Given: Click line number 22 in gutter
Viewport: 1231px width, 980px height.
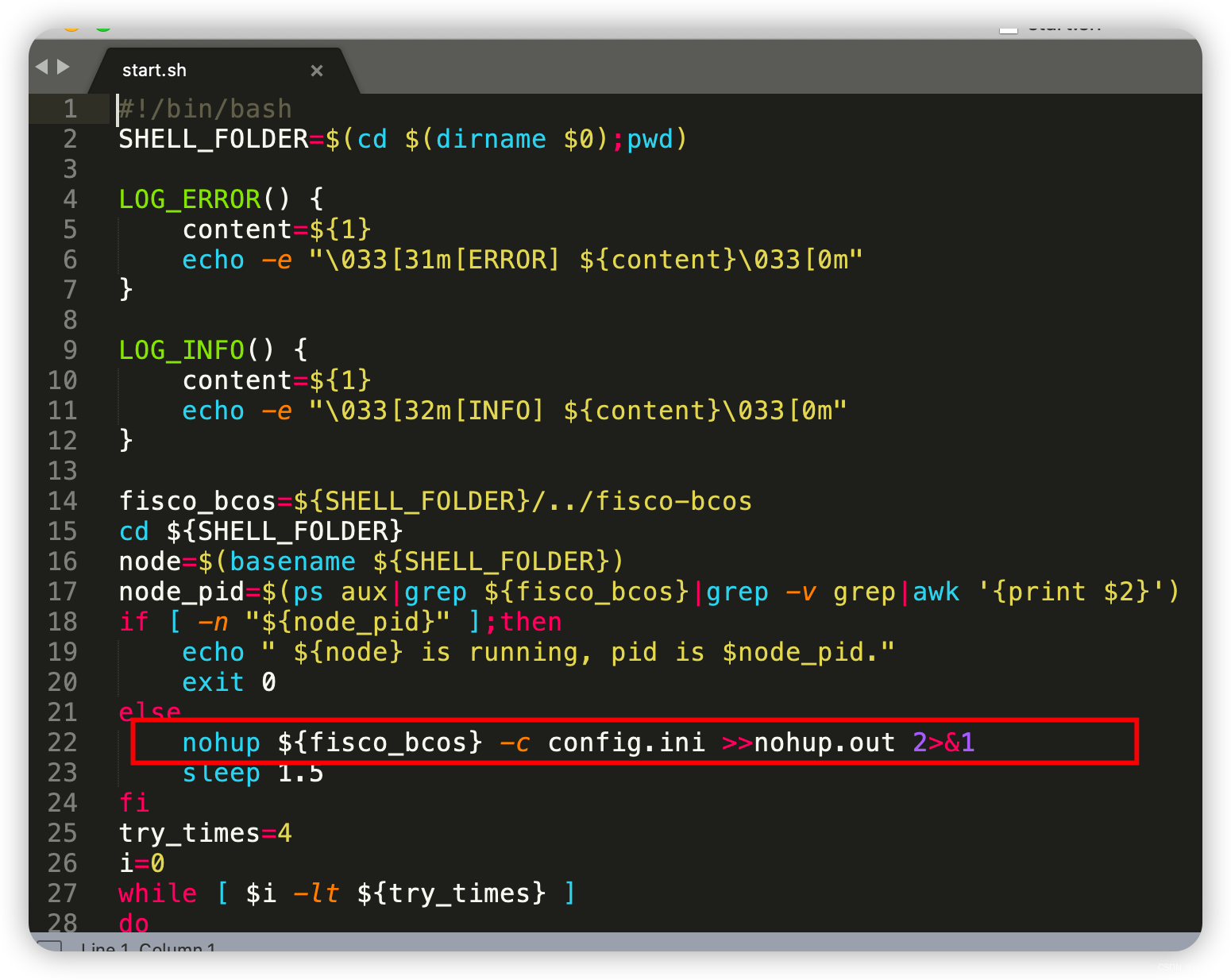Looking at the screenshot, I should pos(63,743).
